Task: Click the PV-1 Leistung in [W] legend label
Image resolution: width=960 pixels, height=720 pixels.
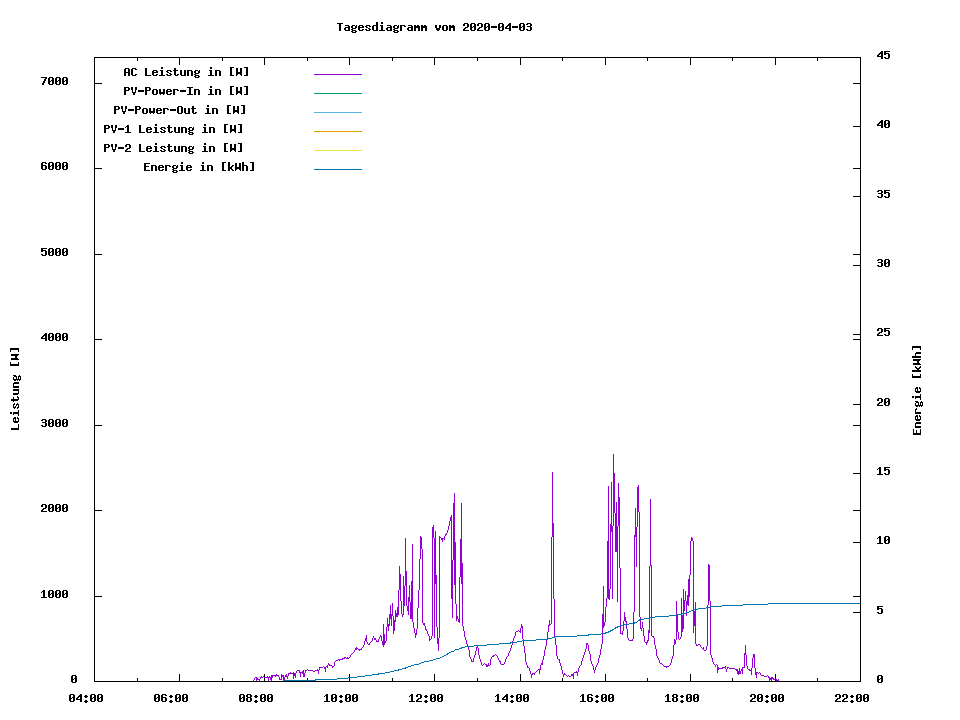Action: 173,129
